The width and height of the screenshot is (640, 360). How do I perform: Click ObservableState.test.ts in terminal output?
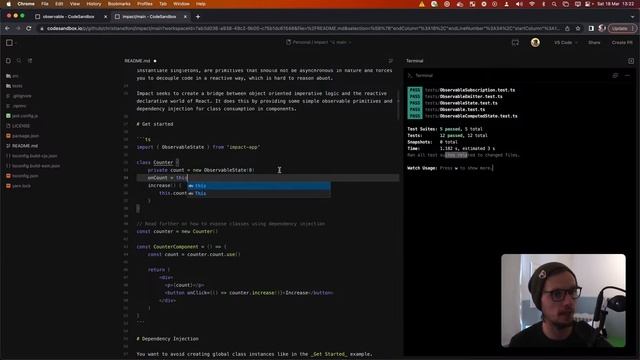(468, 103)
